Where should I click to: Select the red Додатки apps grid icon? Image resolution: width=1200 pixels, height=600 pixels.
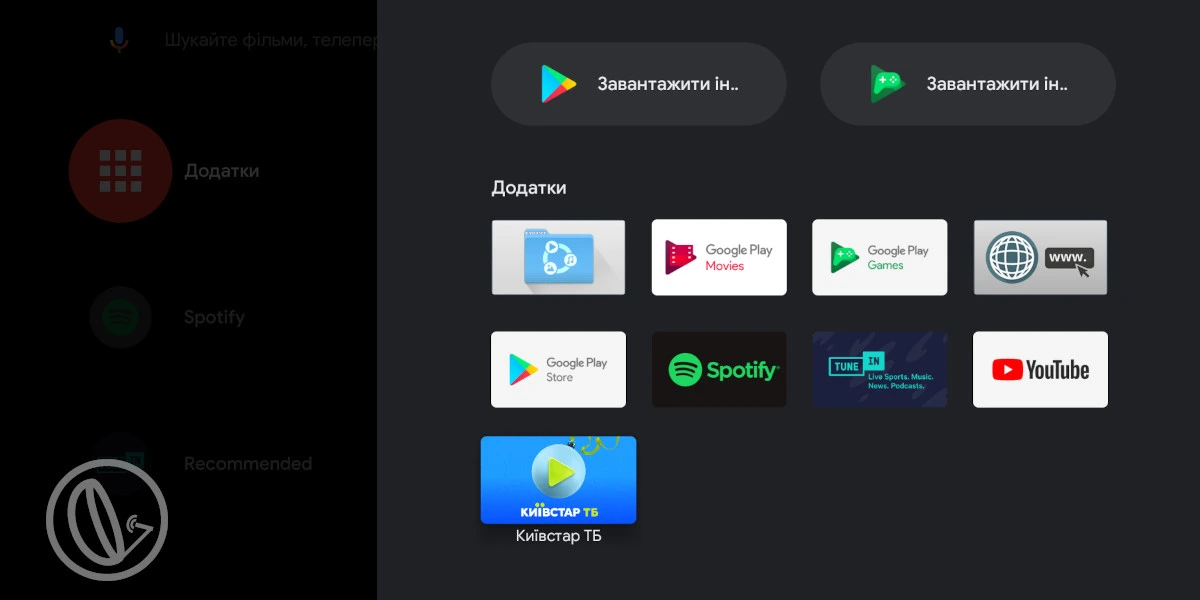point(120,171)
